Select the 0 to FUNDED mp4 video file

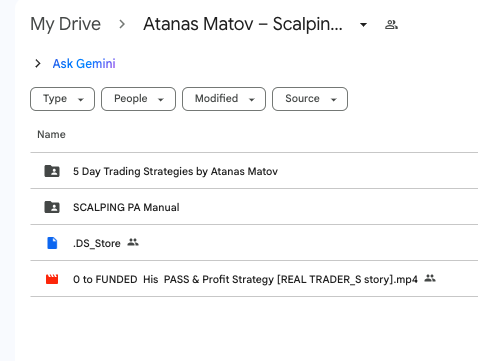(x=254, y=279)
